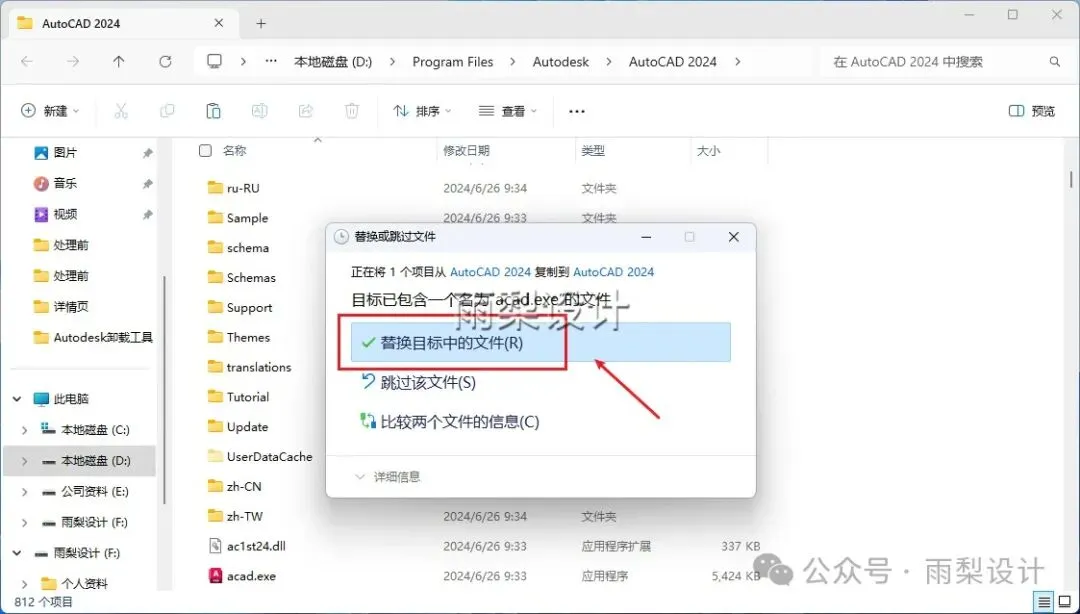Click the Forward navigation arrow
Screen dimensions: 1080x614
coord(73,62)
